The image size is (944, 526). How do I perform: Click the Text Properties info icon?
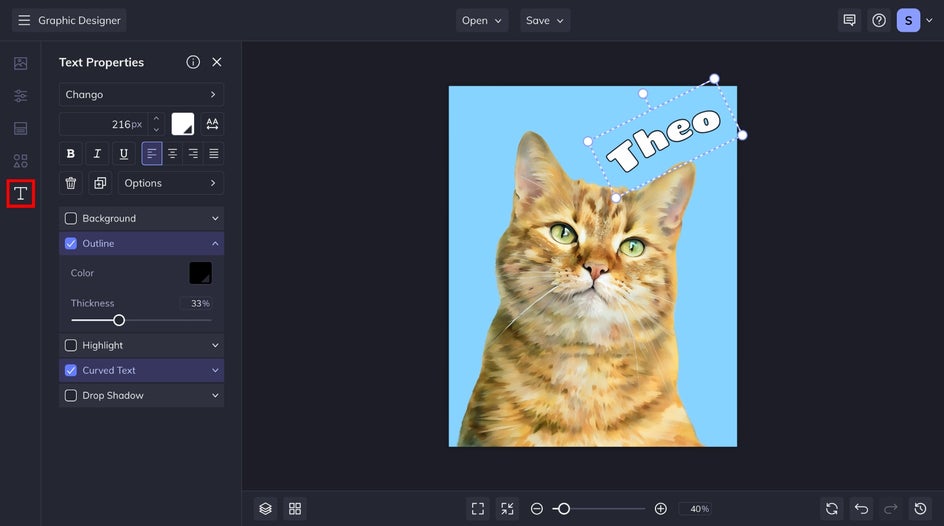(193, 62)
